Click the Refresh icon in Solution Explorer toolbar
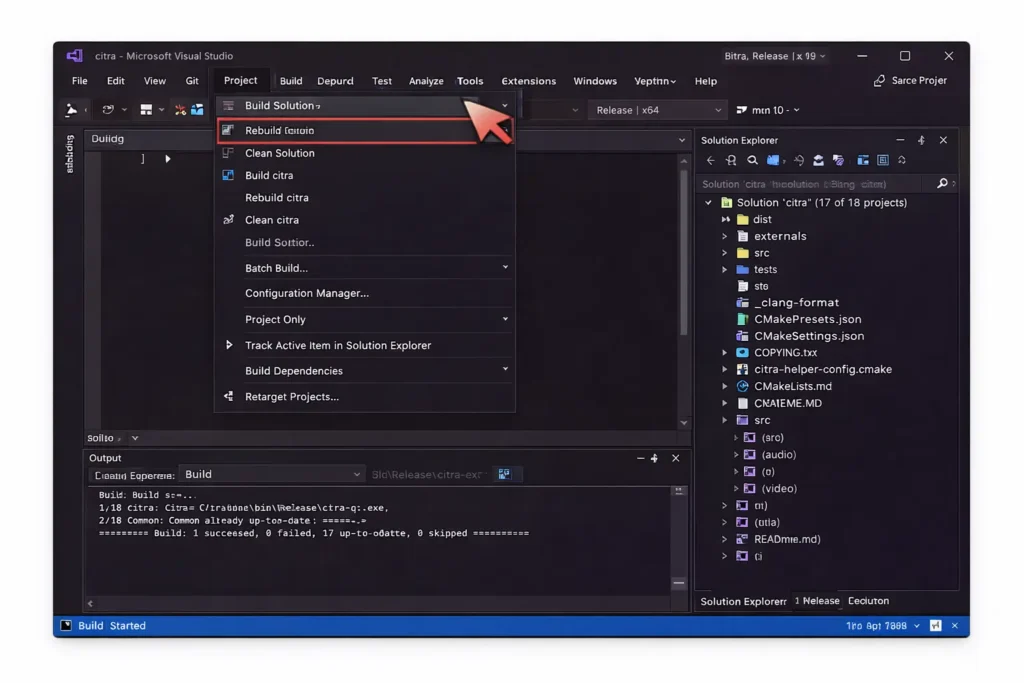Image resolution: width=1024 pixels, height=683 pixels. (x=902, y=160)
